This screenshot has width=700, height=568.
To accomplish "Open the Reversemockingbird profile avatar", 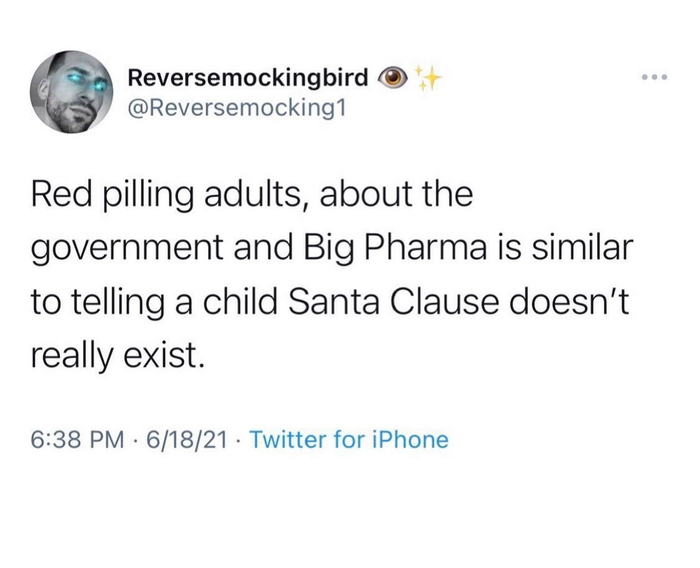I will 69,91.
